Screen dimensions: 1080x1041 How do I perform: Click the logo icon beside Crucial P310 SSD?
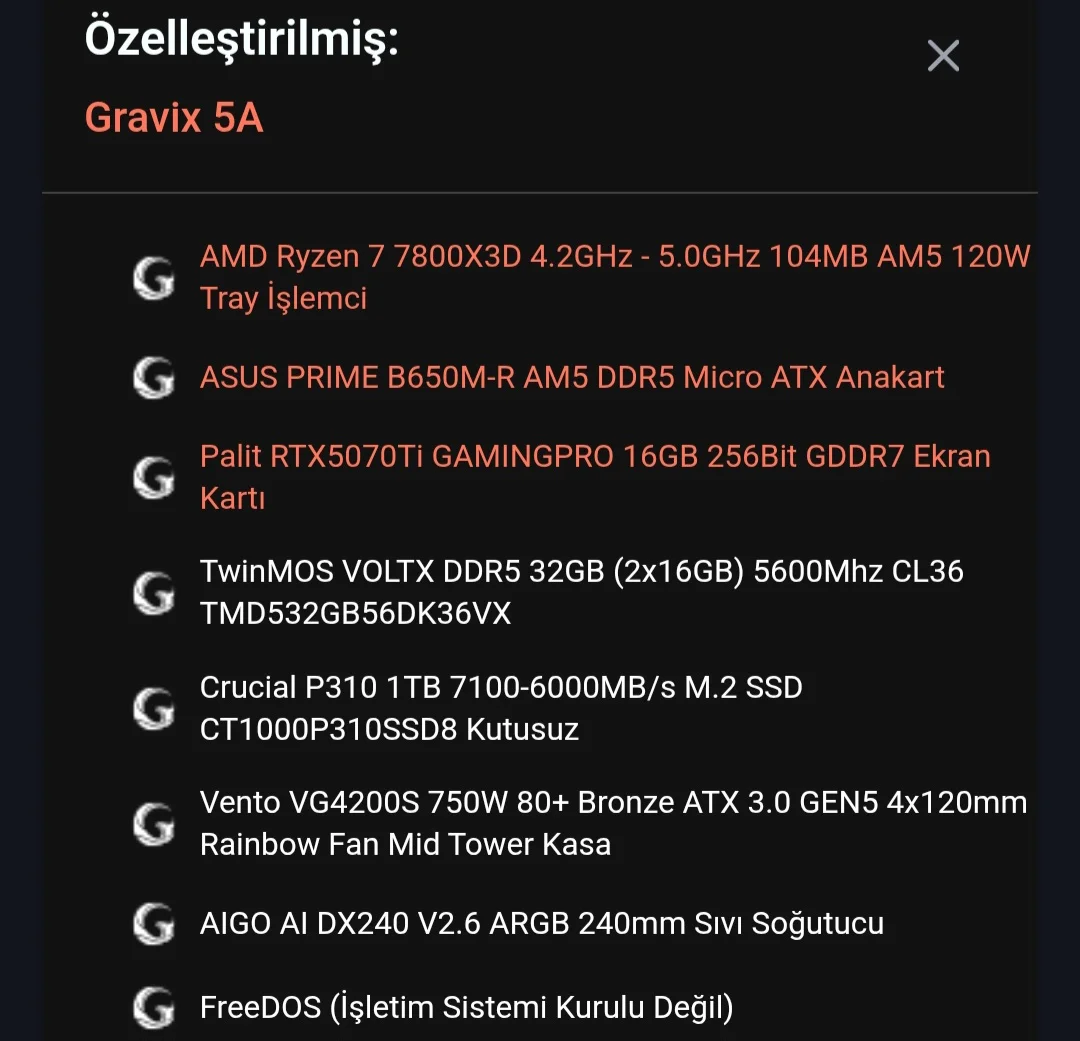click(154, 708)
